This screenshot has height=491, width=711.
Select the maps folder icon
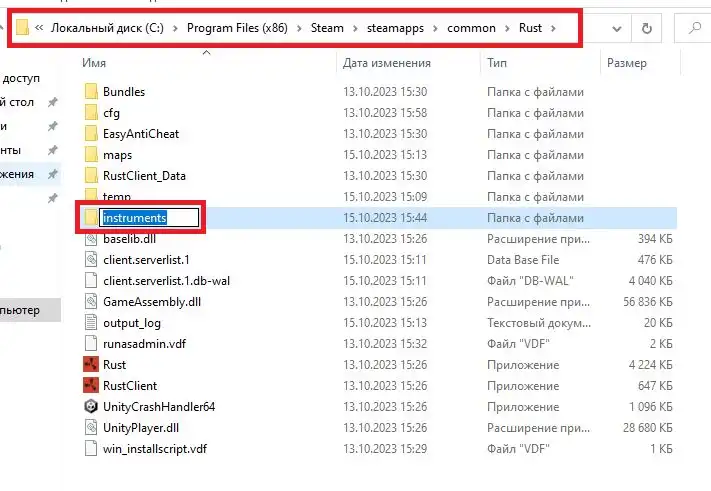pos(91,155)
